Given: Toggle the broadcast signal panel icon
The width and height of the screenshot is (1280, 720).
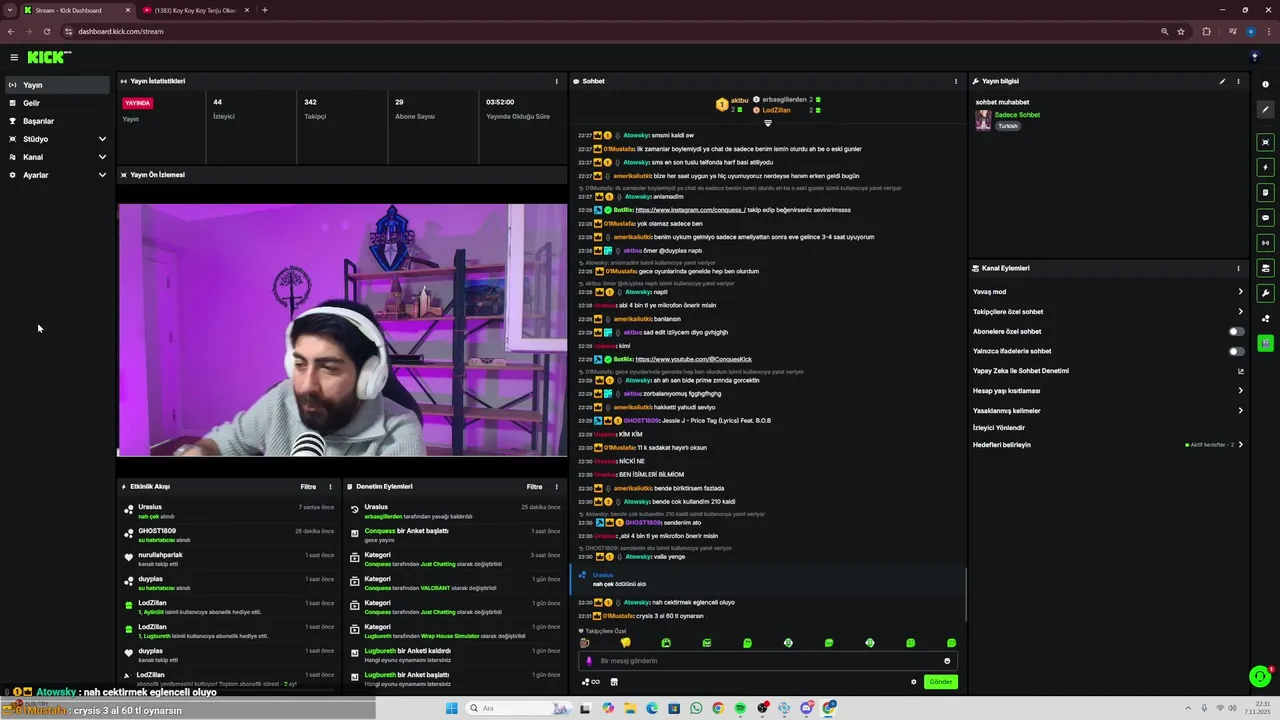Looking at the screenshot, I should [x=1265, y=242].
